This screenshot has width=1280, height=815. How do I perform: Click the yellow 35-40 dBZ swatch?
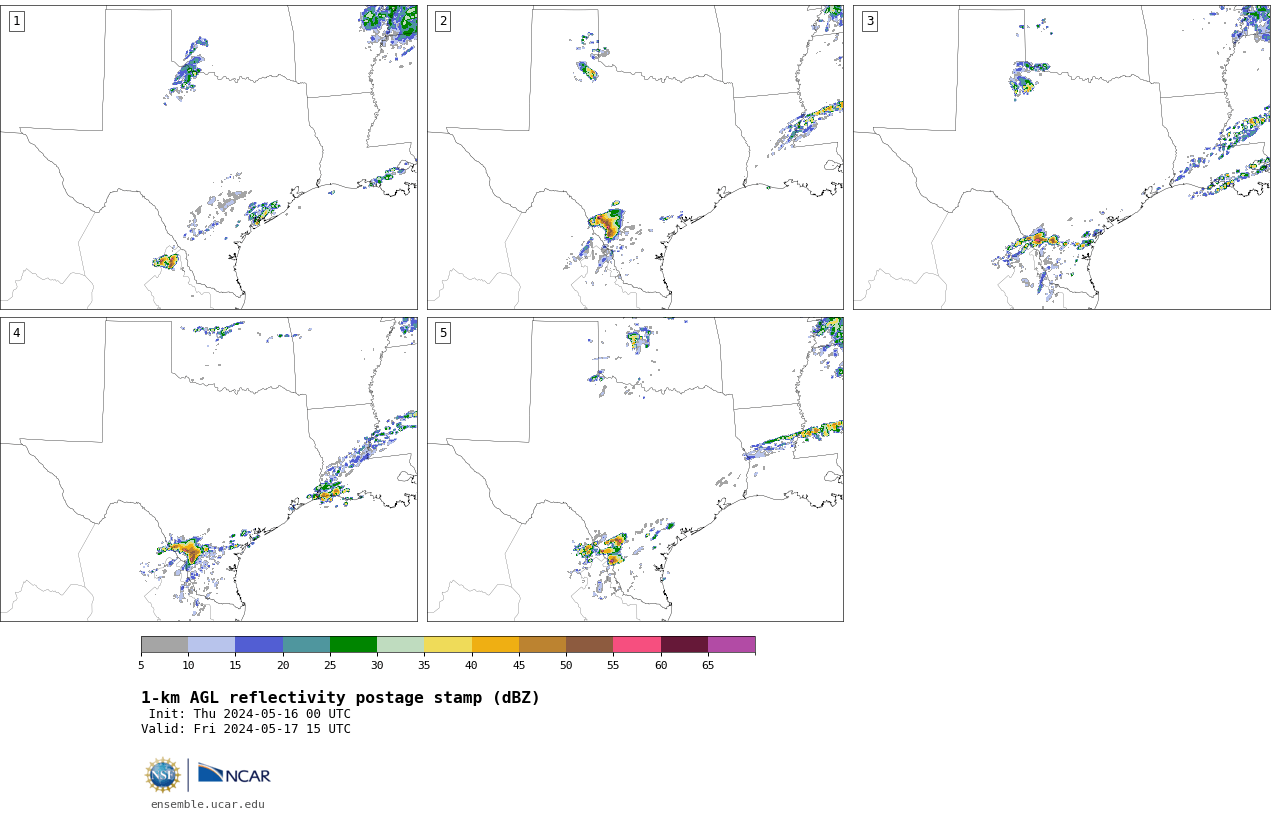coord(448,644)
